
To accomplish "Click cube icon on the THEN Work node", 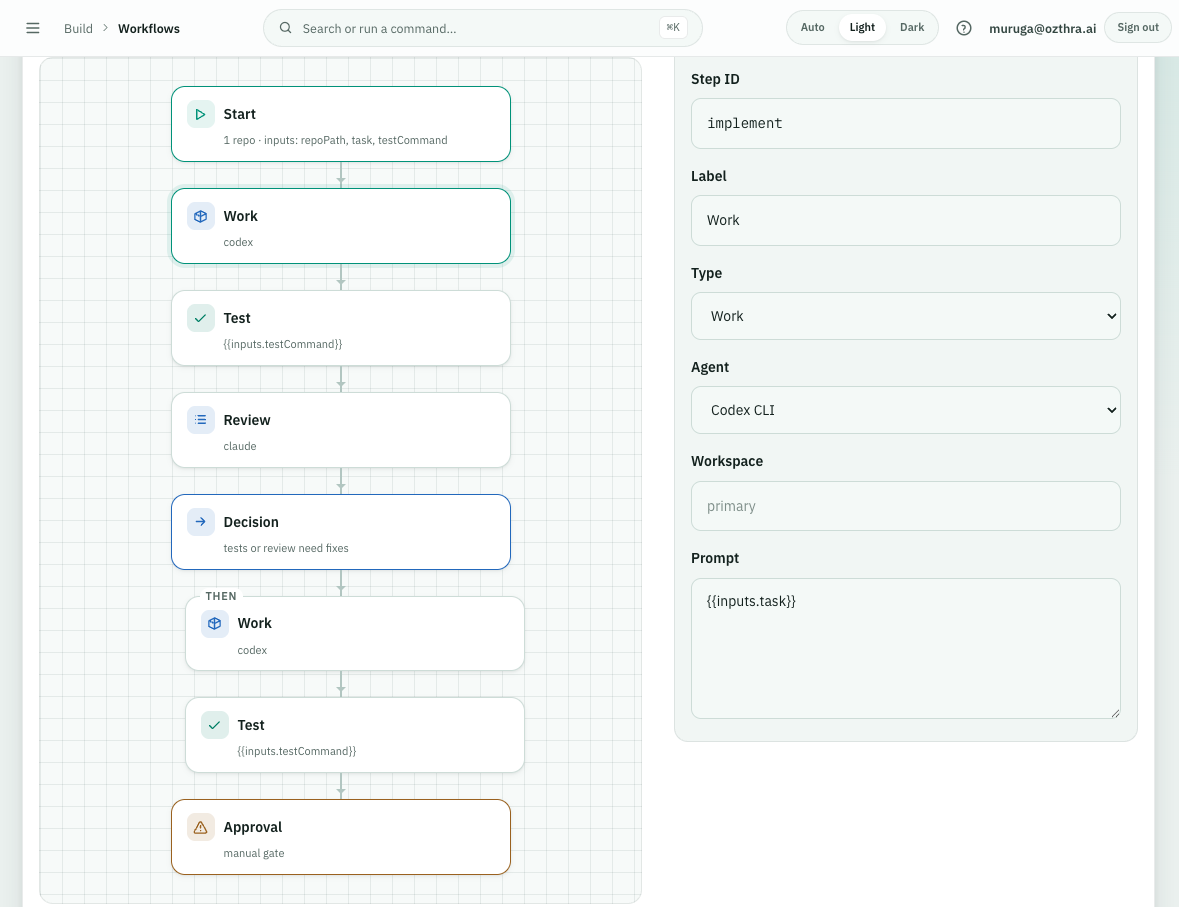I will 215,623.
